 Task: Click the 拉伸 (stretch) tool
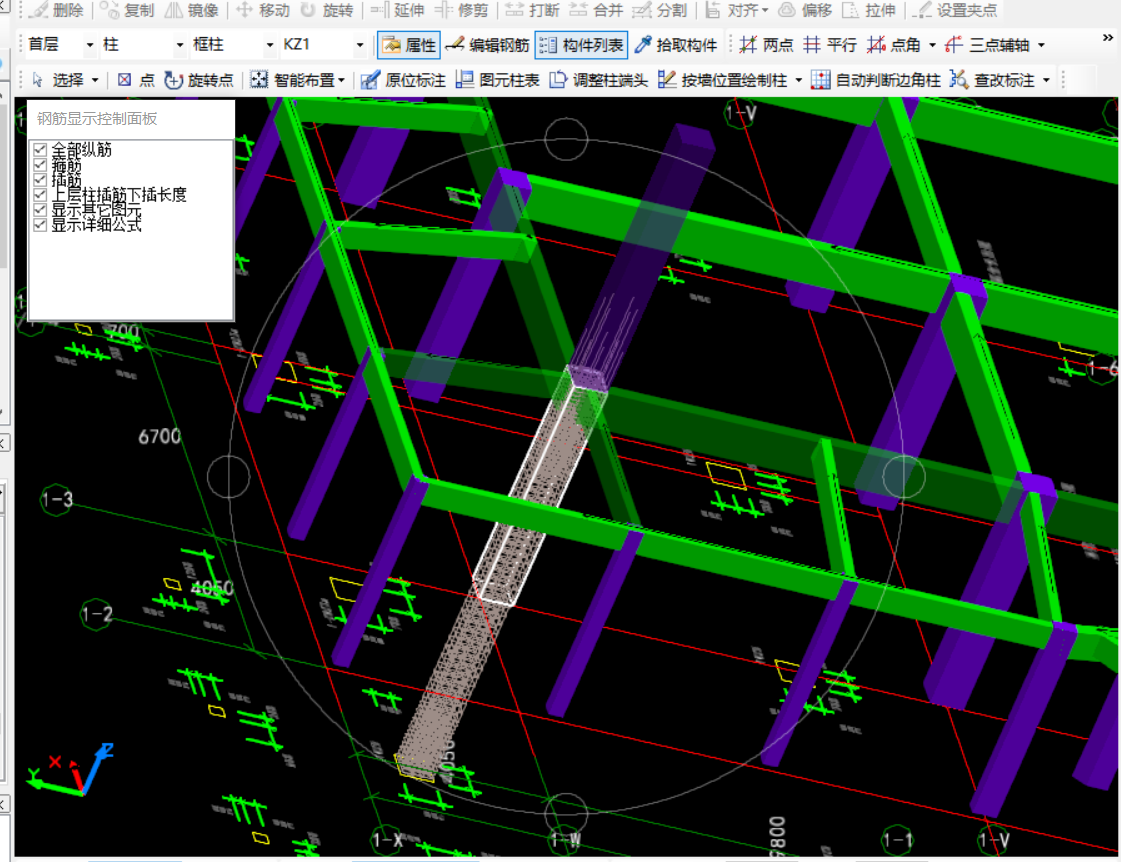click(869, 10)
